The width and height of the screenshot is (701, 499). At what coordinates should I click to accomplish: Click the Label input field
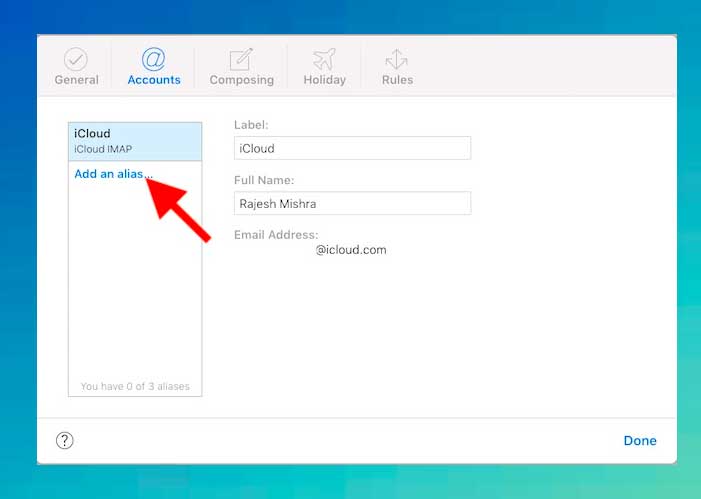click(352, 148)
